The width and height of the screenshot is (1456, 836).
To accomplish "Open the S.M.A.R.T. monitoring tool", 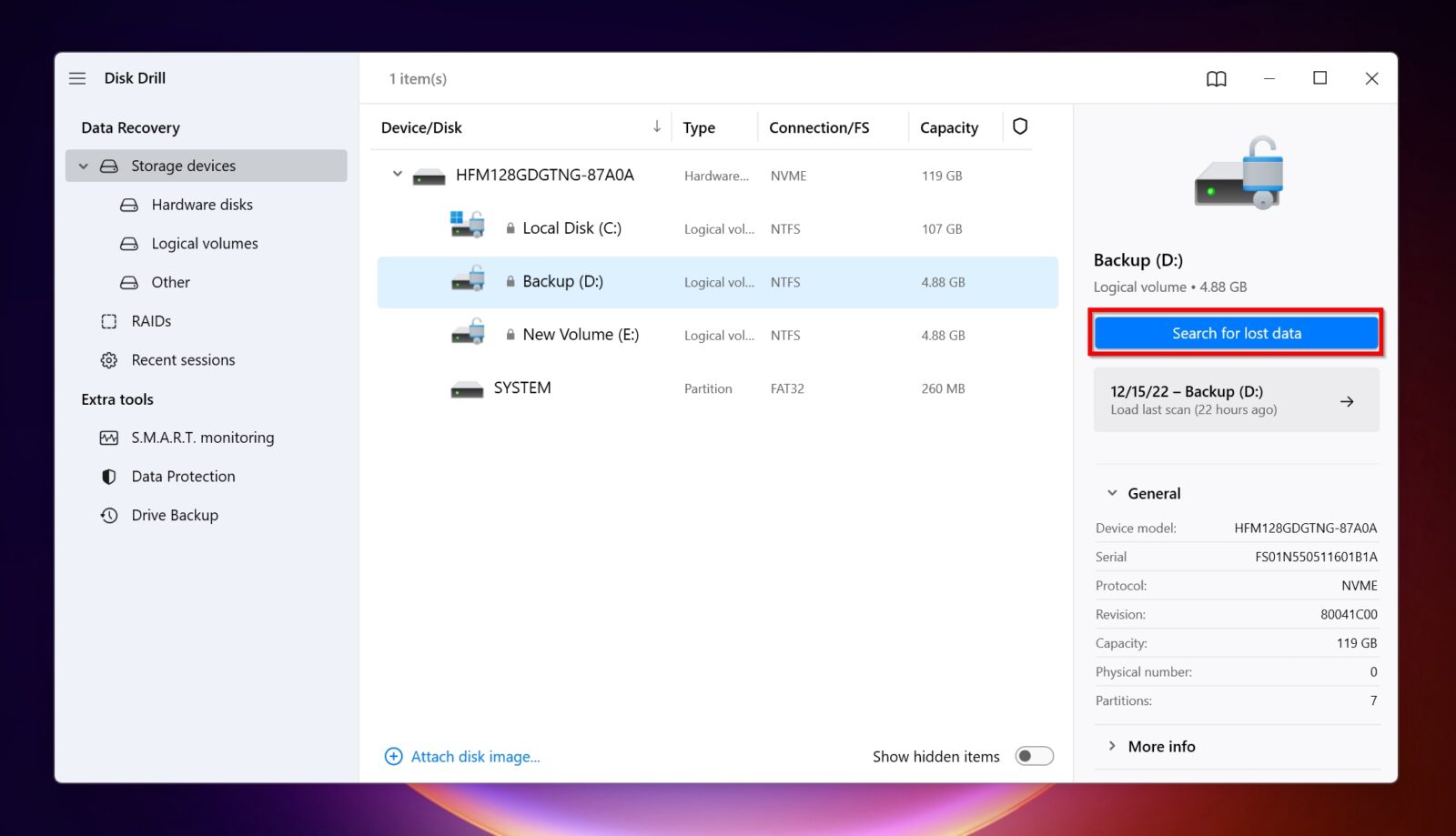I will coord(202,438).
